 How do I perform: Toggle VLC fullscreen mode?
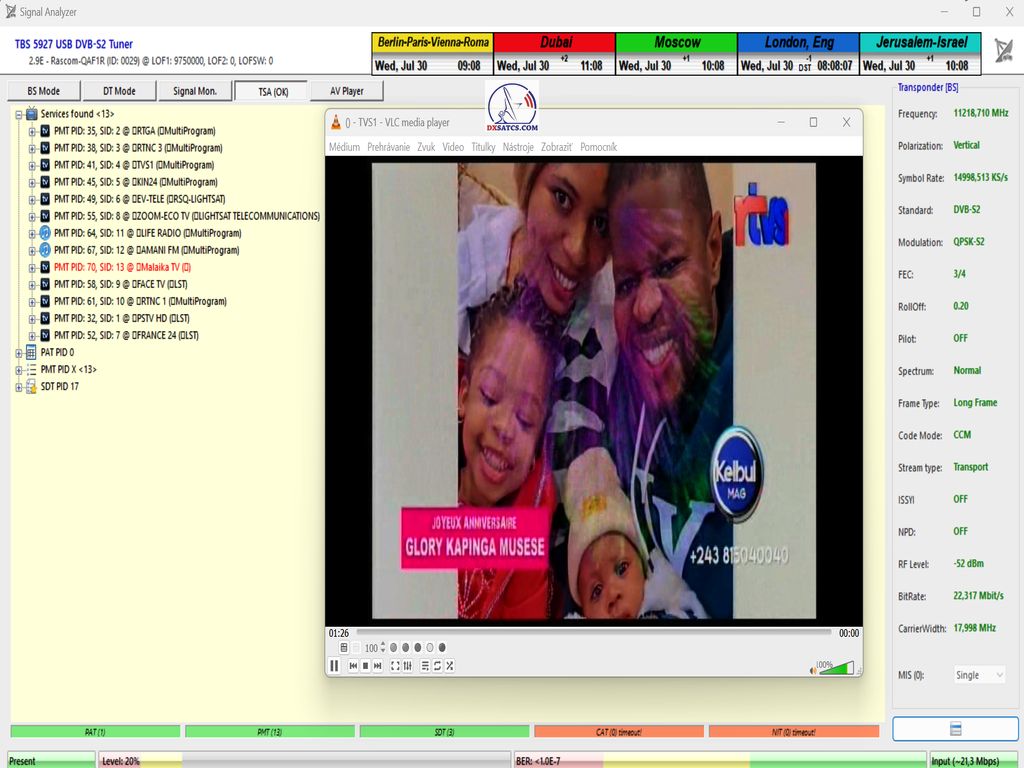point(394,666)
